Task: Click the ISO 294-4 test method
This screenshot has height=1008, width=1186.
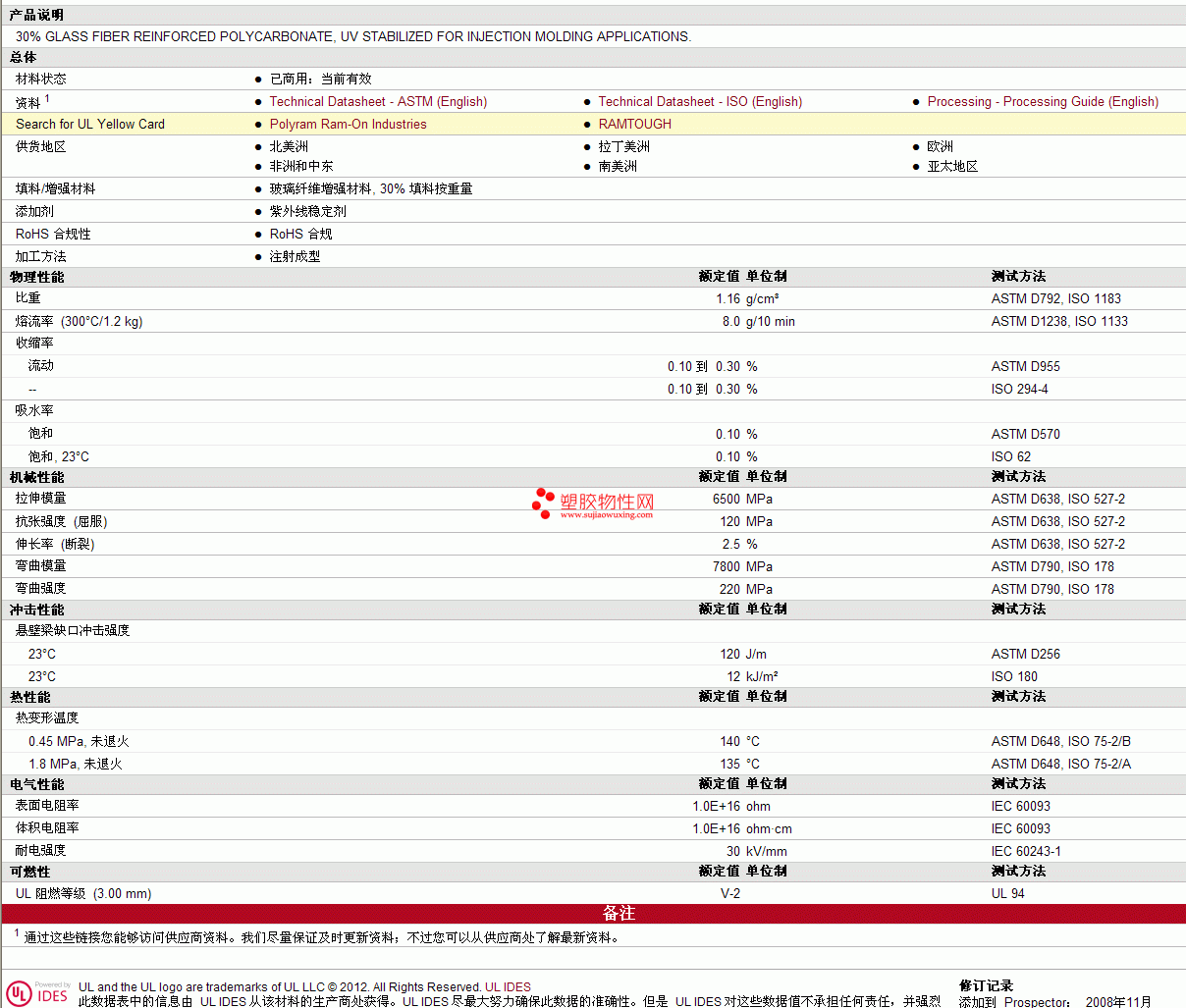Action: point(1020,389)
